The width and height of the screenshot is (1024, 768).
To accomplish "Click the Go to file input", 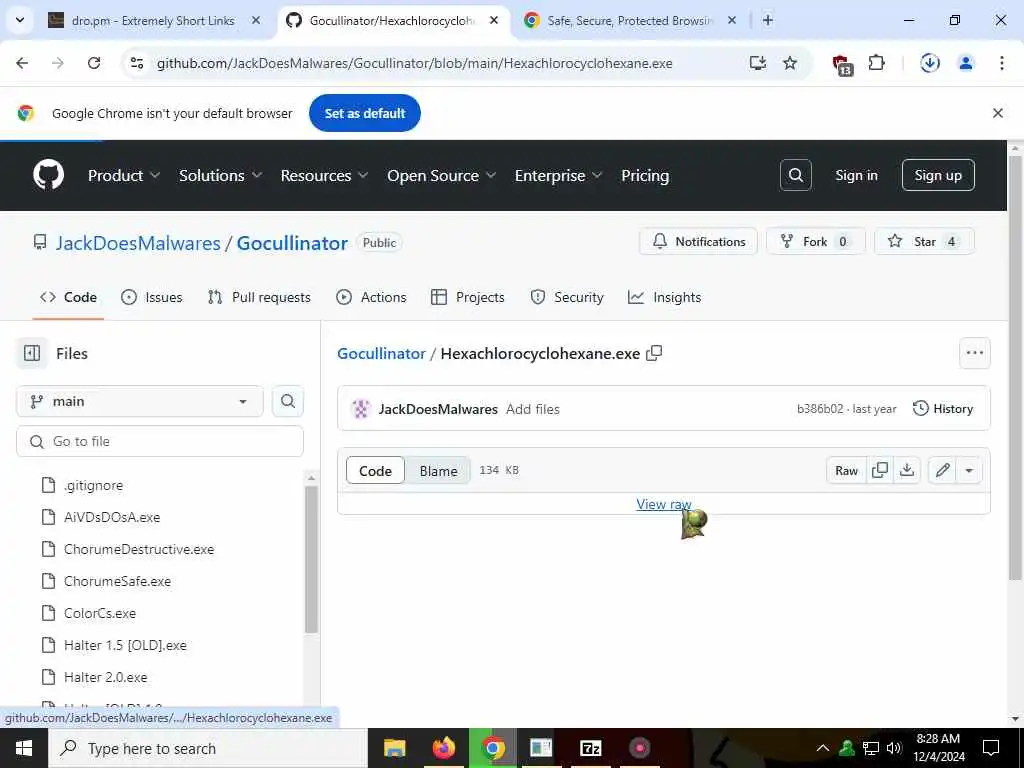I will 160,441.
